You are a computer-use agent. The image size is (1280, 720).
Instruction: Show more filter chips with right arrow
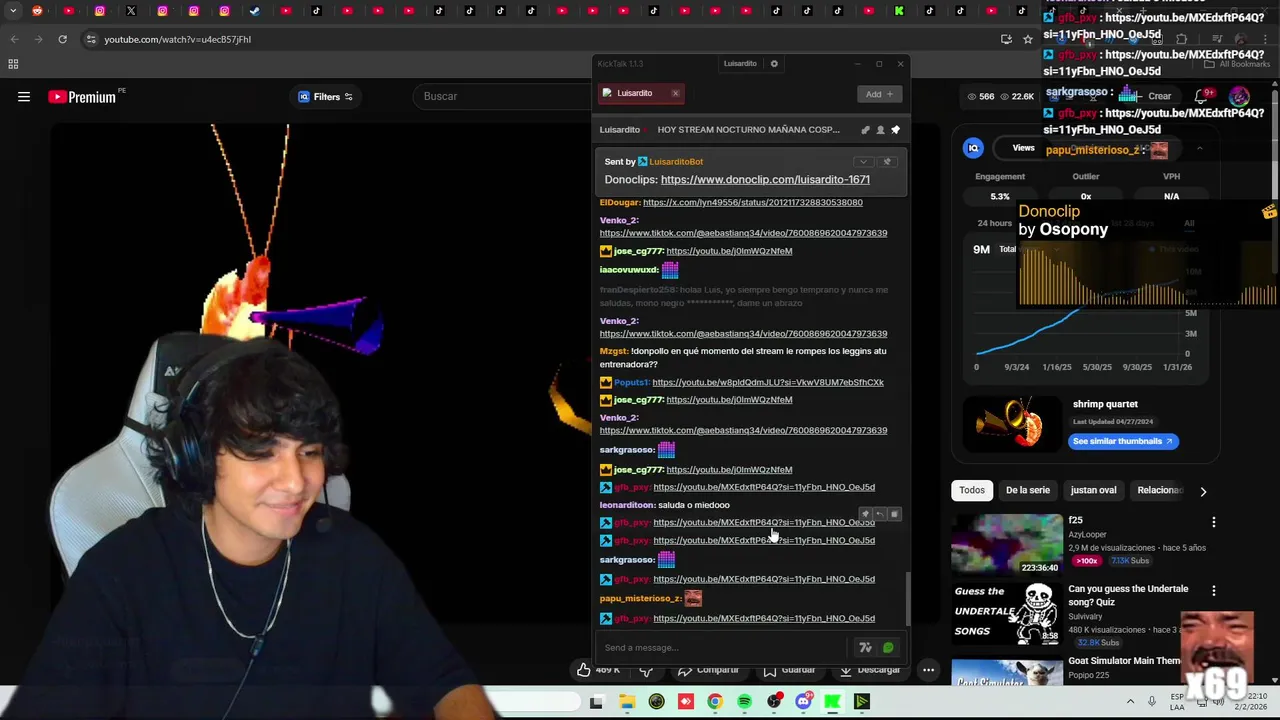point(1203,491)
